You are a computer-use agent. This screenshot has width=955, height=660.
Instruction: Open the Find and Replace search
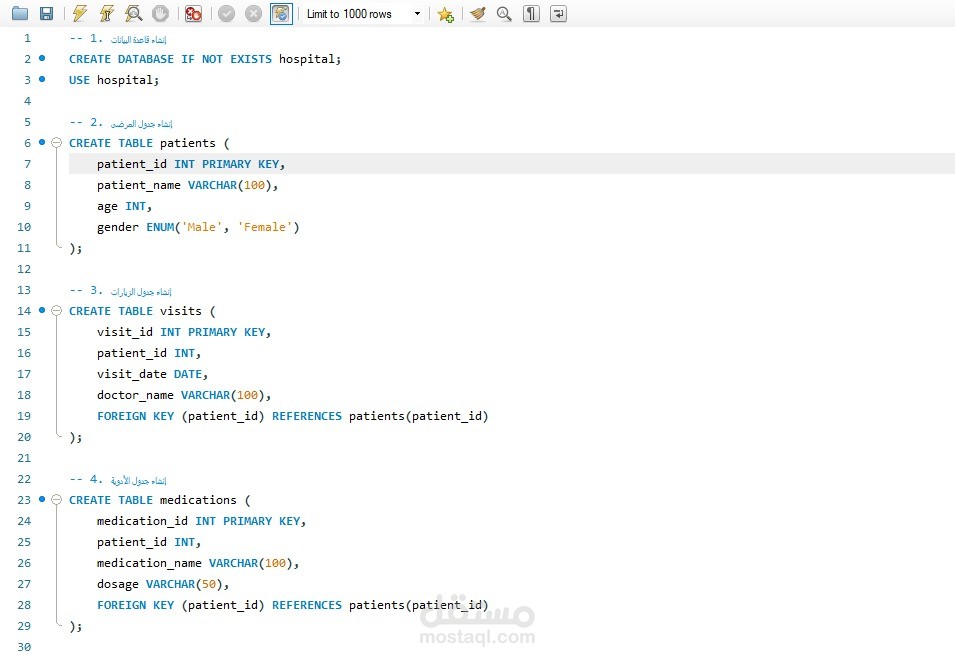(502, 14)
